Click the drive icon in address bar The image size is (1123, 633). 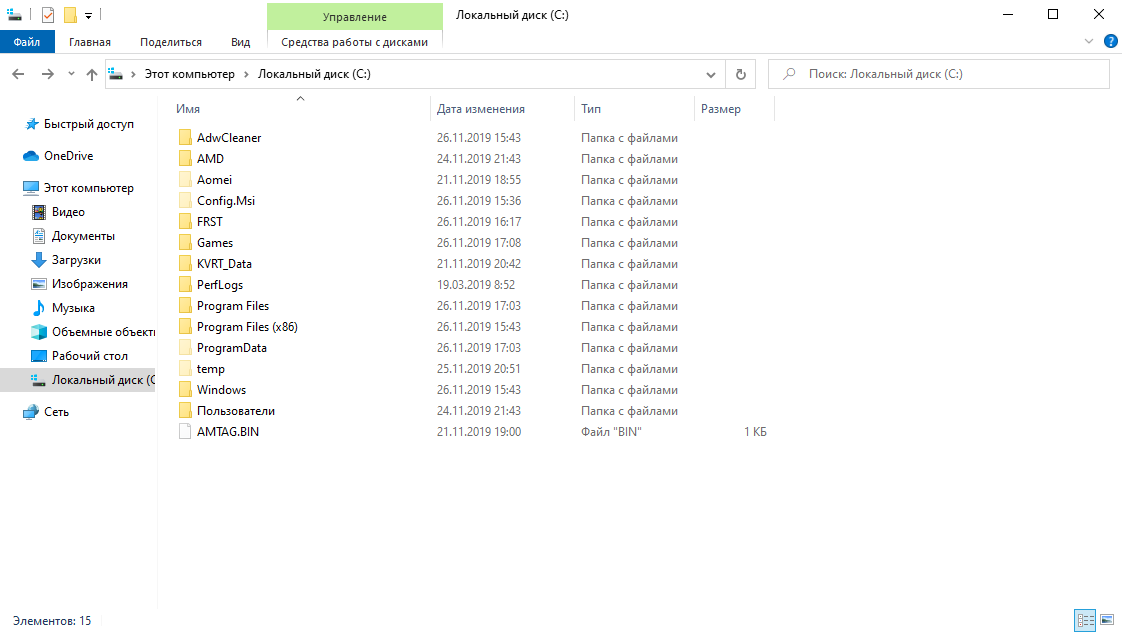pos(115,74)
